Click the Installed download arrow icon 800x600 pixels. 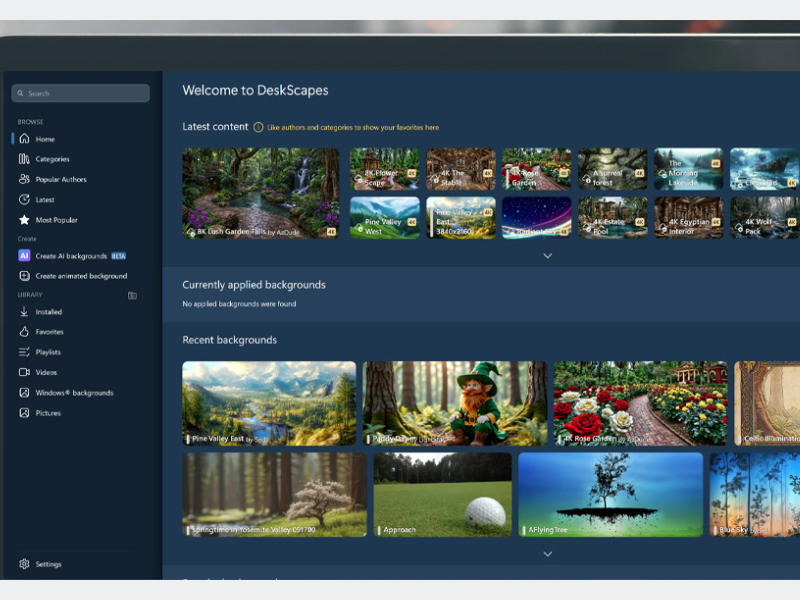click(24, 311)
